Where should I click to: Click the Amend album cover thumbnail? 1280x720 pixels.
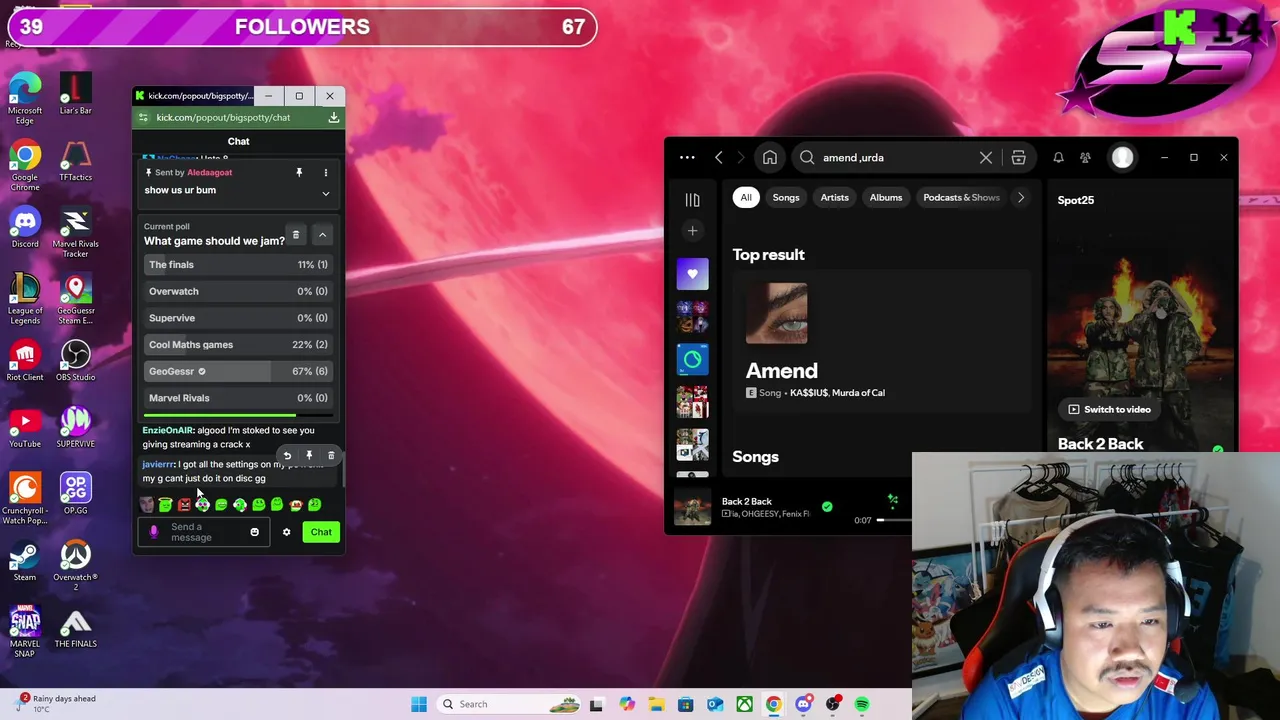pyautogui.click(x=776, y=314)
